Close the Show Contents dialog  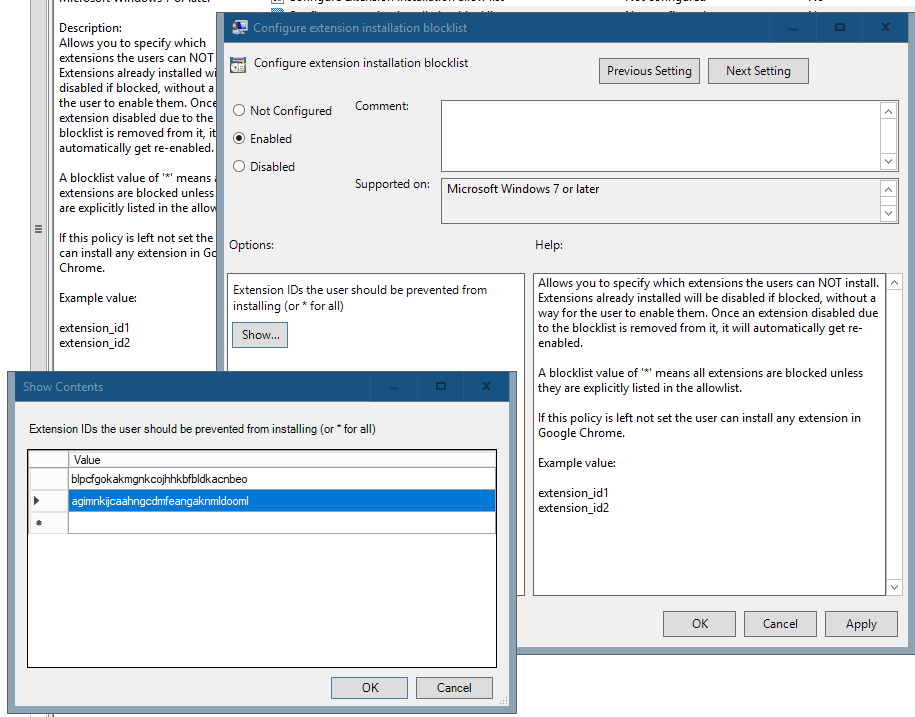[x=486, y=386]
